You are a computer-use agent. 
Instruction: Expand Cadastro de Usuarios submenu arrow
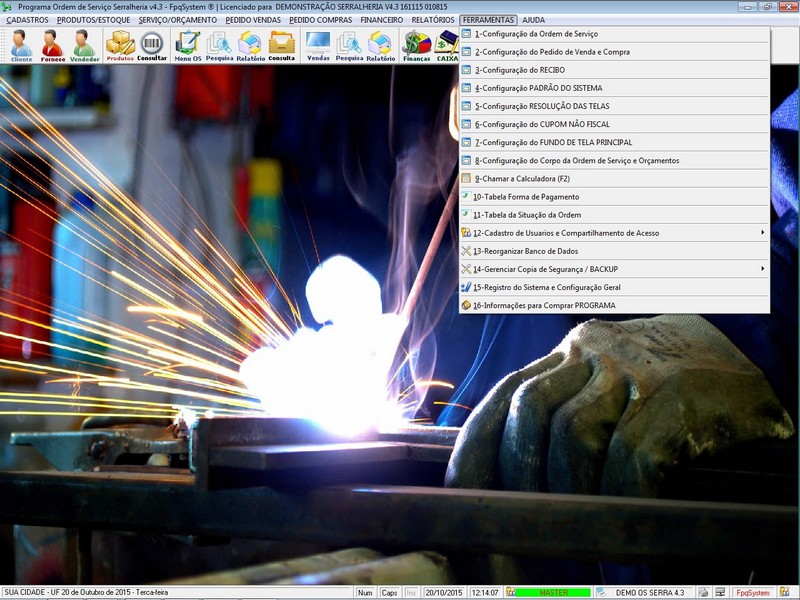[762, 233]
